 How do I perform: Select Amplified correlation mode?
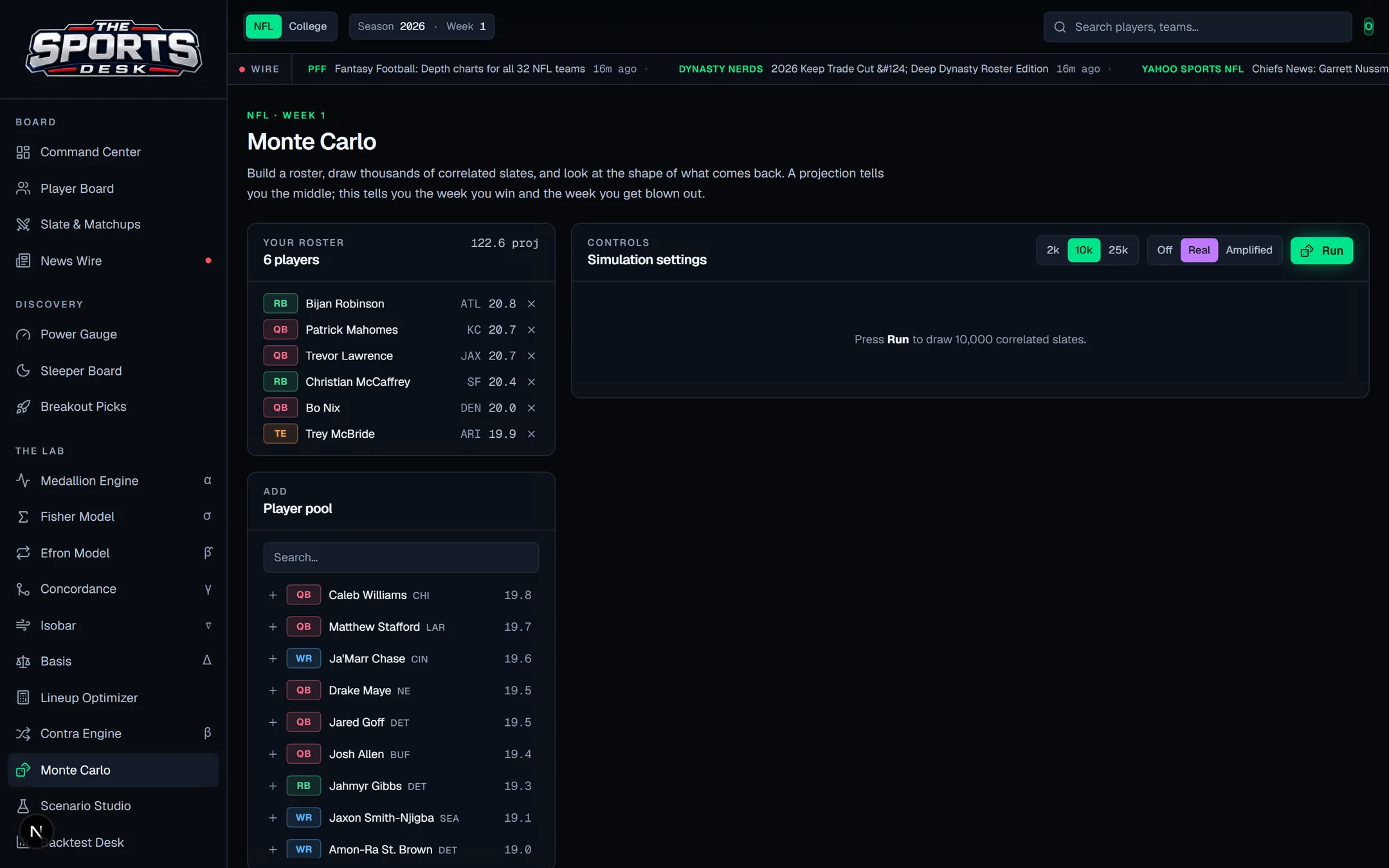[1249, 250]
